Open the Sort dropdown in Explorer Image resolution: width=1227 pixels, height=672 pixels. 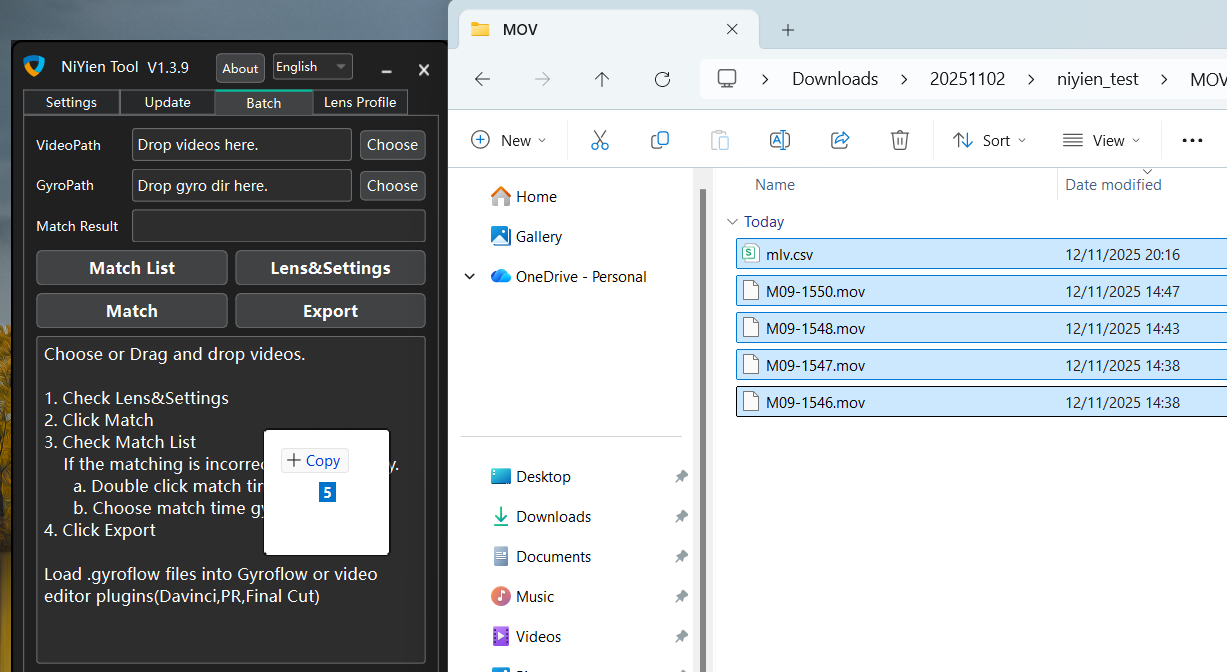click(x=990, y=140)
